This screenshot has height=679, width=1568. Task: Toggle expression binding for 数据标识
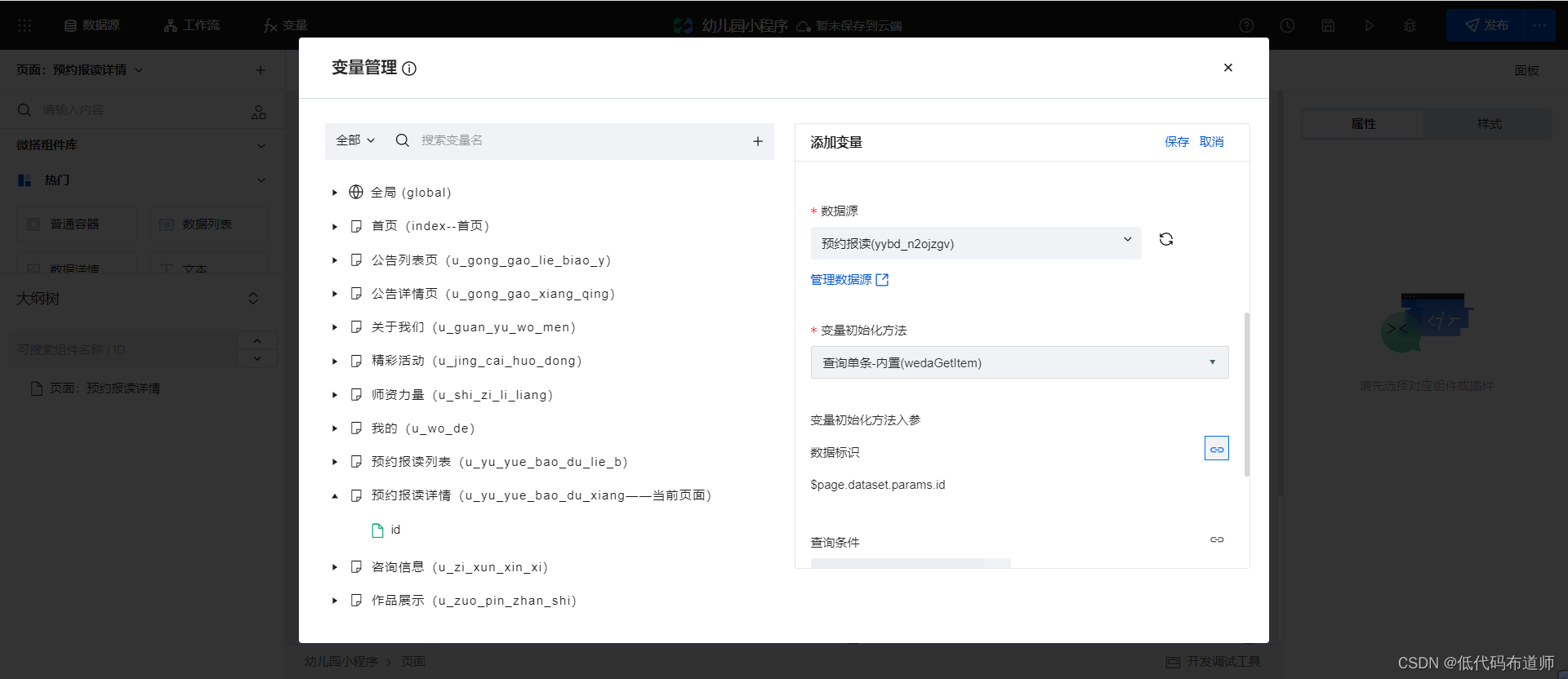click(x=1217, y=449)
